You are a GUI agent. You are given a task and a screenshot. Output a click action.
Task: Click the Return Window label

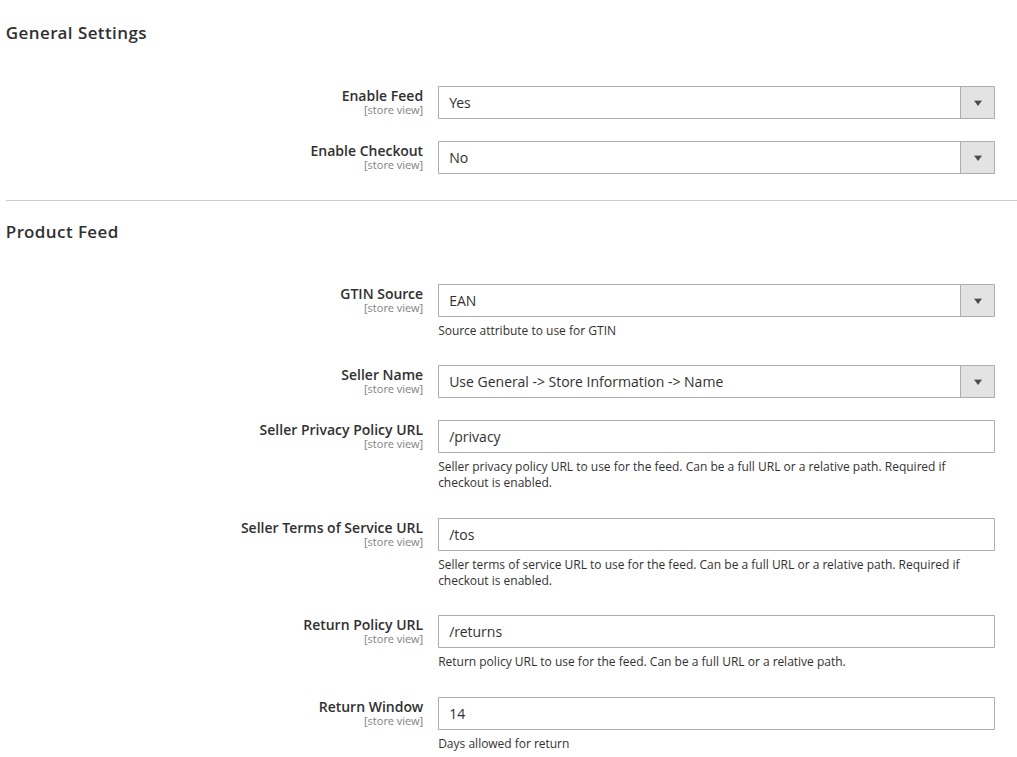tap(370, 707)
